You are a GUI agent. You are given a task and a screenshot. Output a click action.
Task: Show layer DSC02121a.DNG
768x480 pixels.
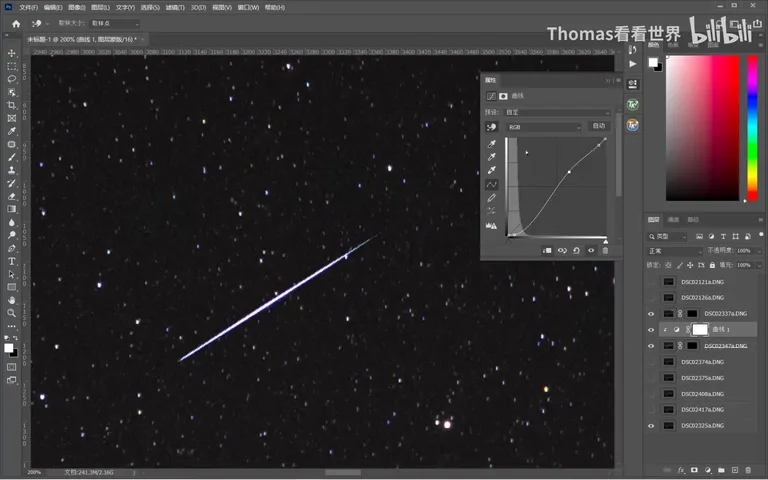pos(651,282)
